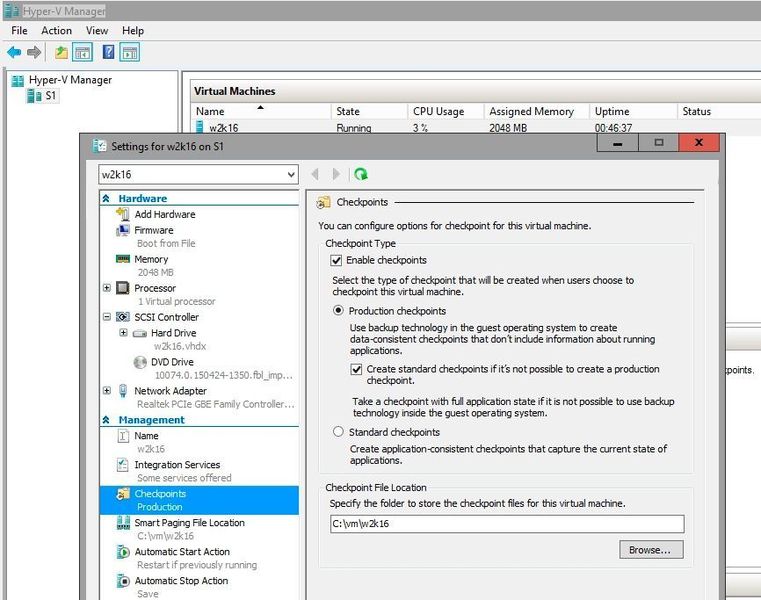Select the Memory chip icon
The image size is (761, 600).
(123, 259)
